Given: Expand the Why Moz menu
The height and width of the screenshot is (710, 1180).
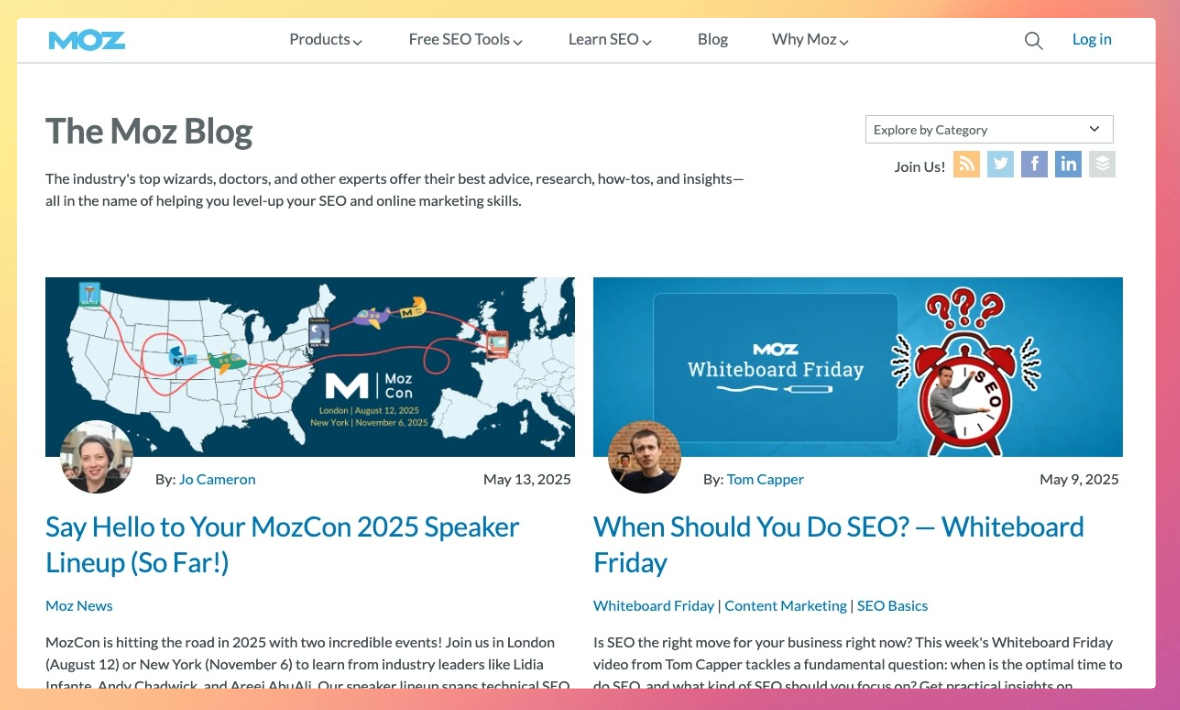Looking at the screenshot, I should coord(809,40).
